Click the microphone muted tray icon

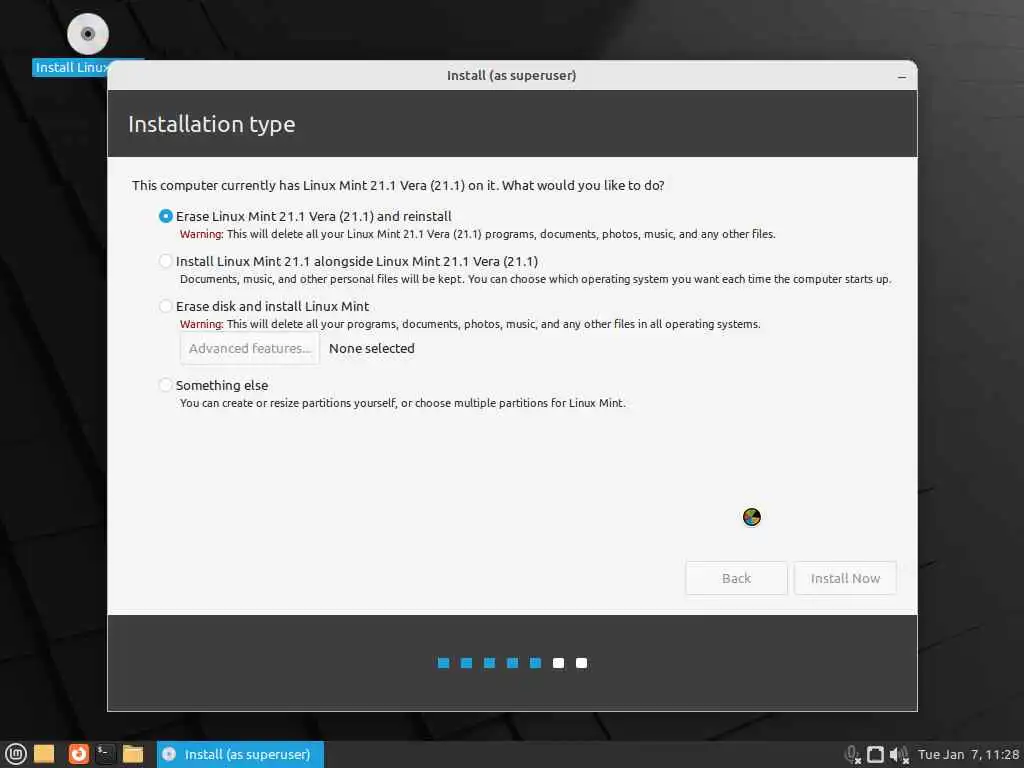(852, 755)
